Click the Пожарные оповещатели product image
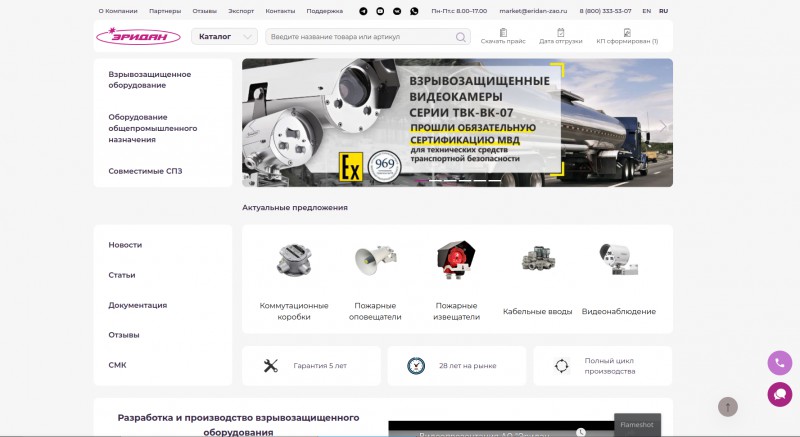 375,261
